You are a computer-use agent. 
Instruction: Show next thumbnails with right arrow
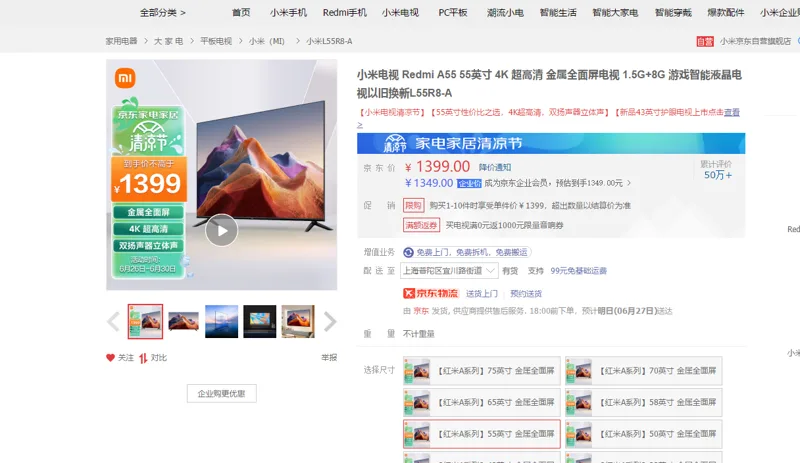tap(330, 322)
